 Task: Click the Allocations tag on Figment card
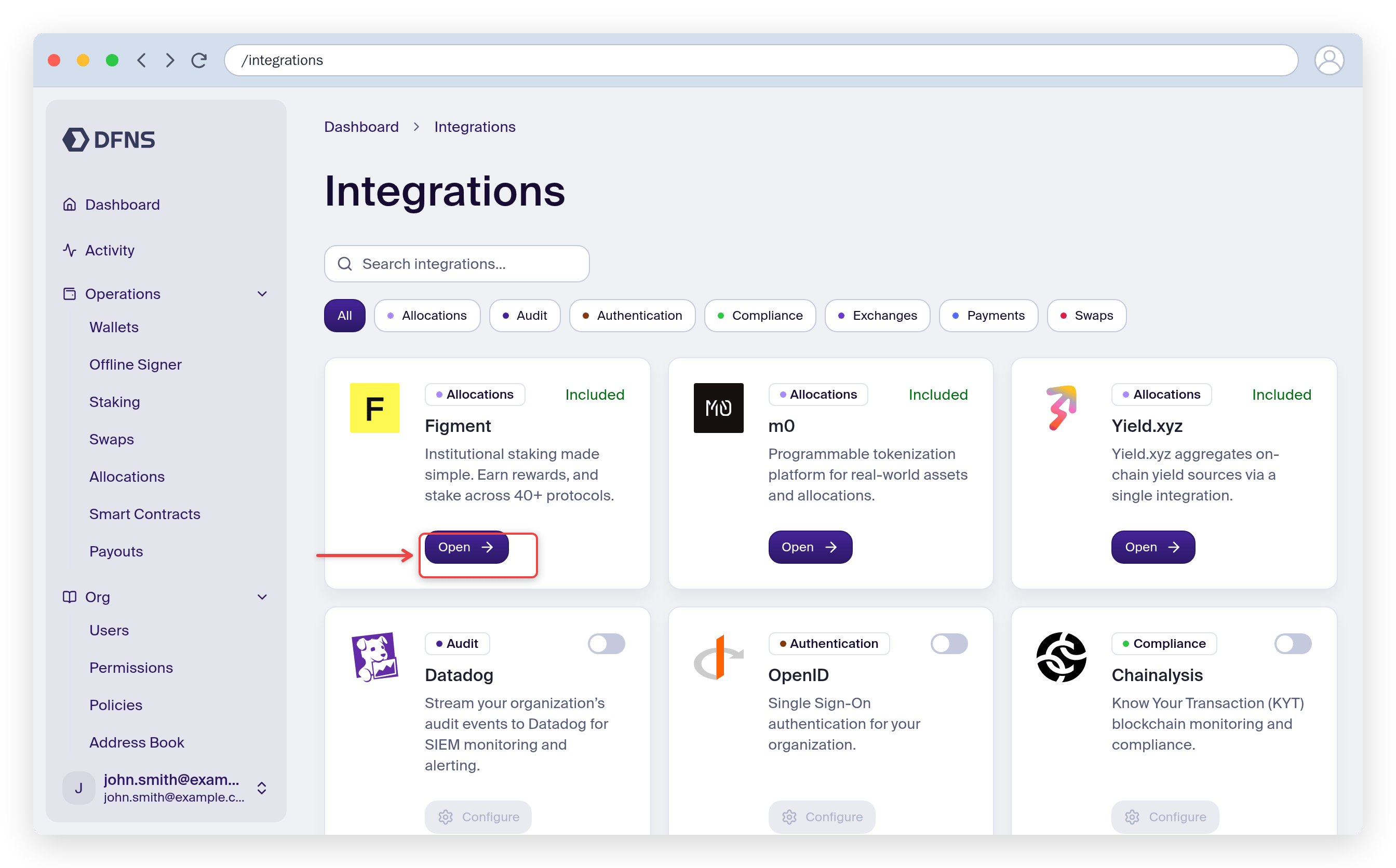click(x=475, y=395)
